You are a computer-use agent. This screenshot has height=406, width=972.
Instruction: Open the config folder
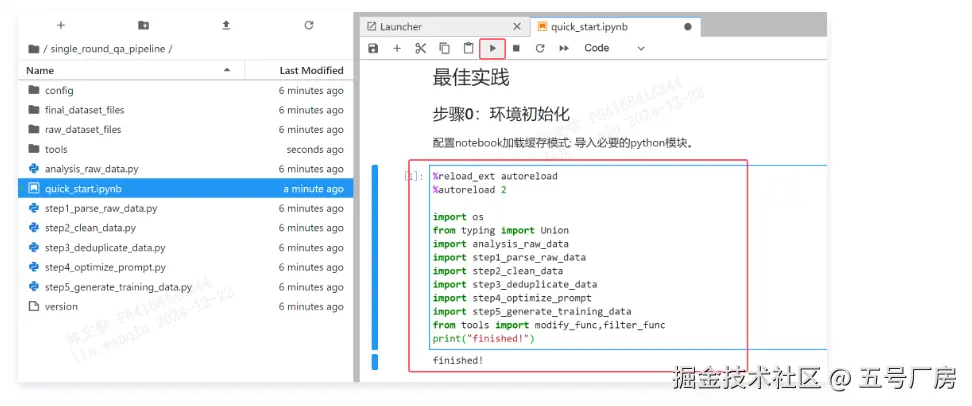[x=186, y=90]
